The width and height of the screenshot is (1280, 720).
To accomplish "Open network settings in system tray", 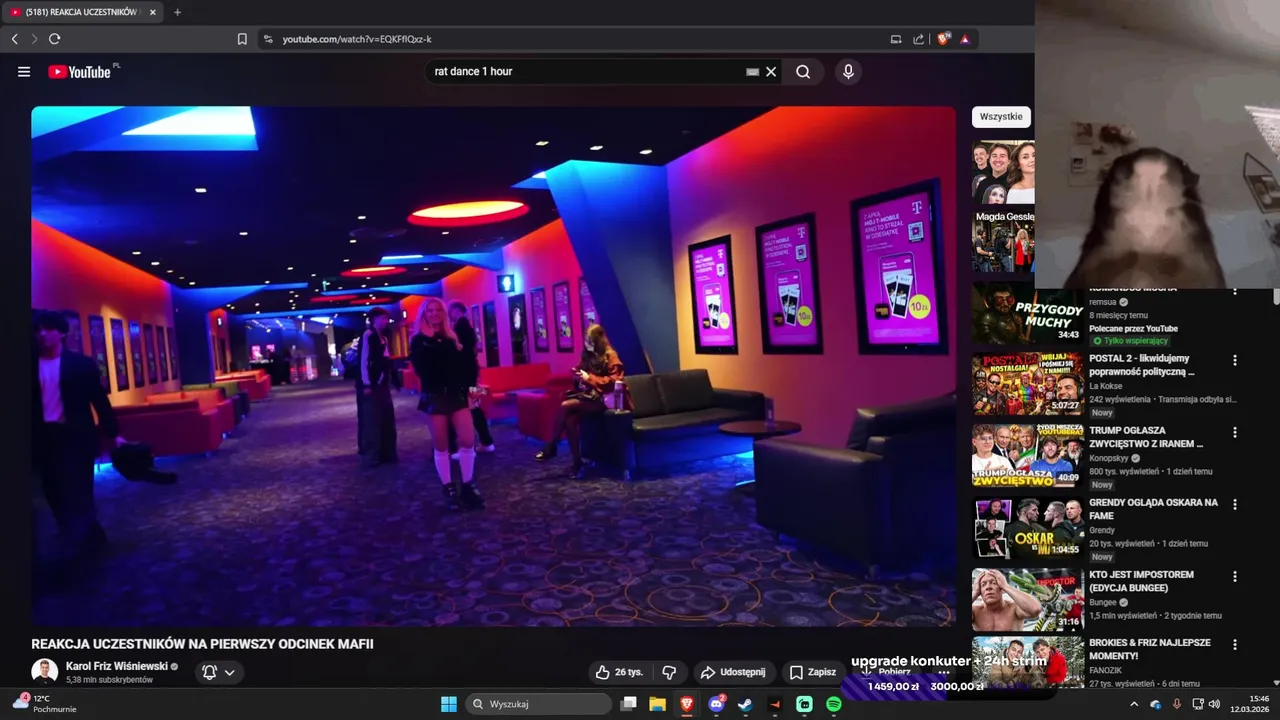I will coord(1198,704).
